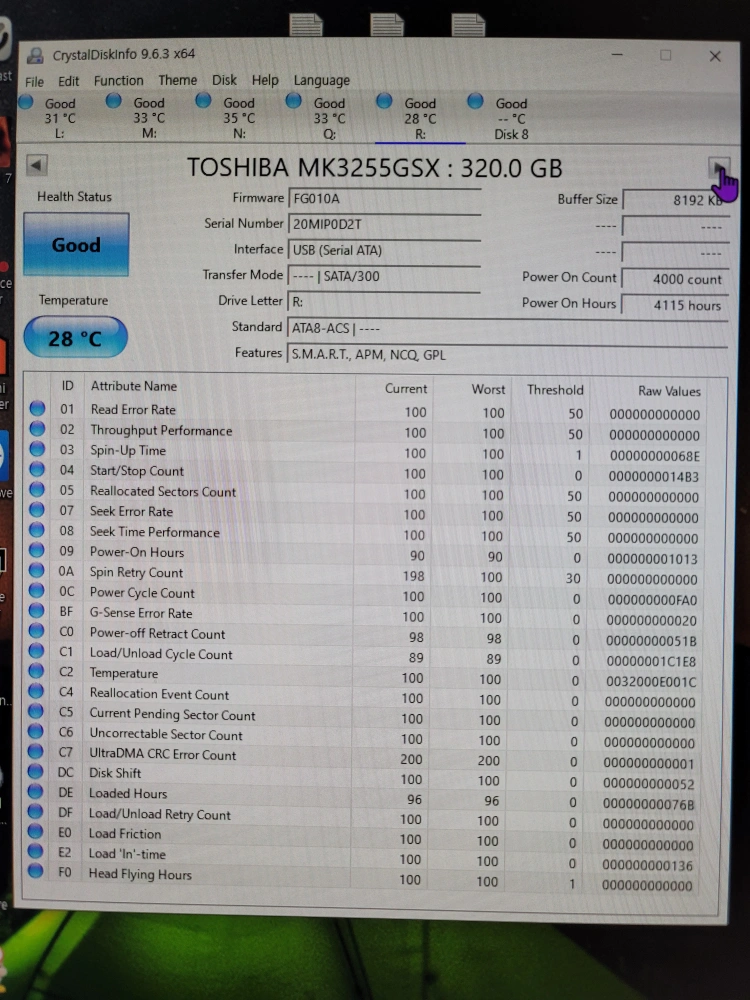Viewport: 750px width, 1000px height.
Task: Click the Features field
Action: point(508,355)
